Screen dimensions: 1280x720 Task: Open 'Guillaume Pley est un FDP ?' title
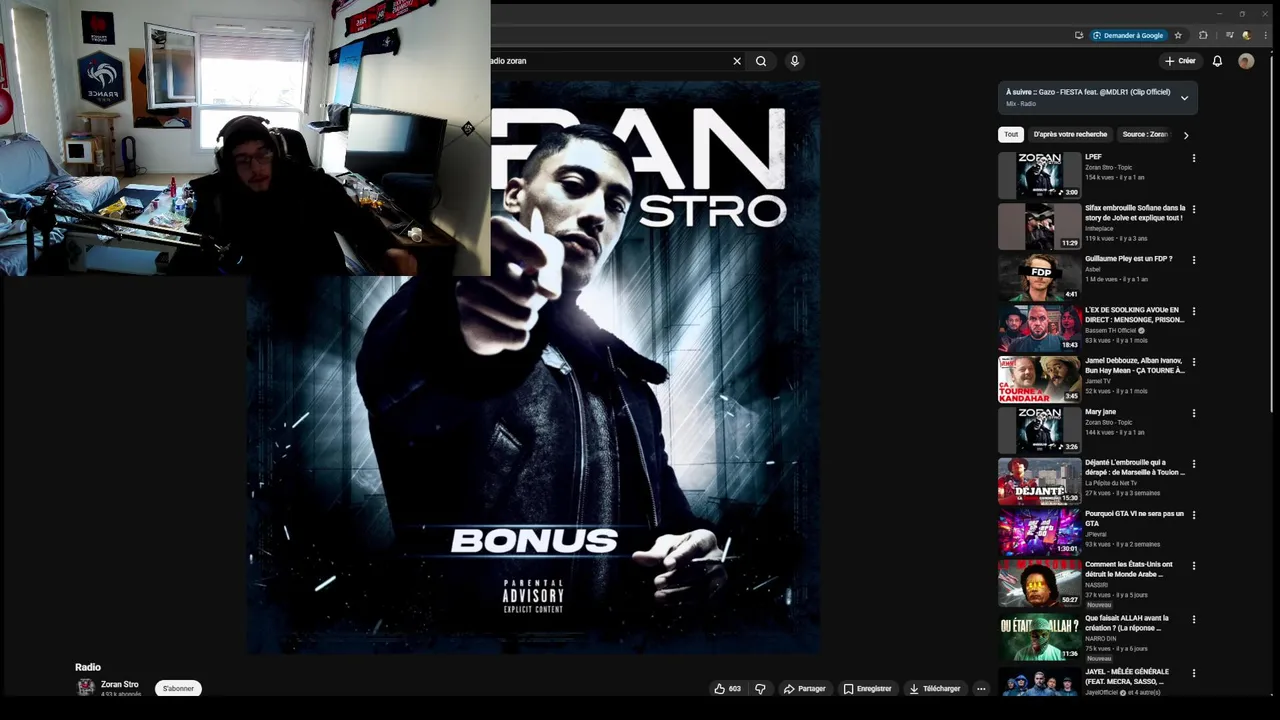pos(1129,259)
